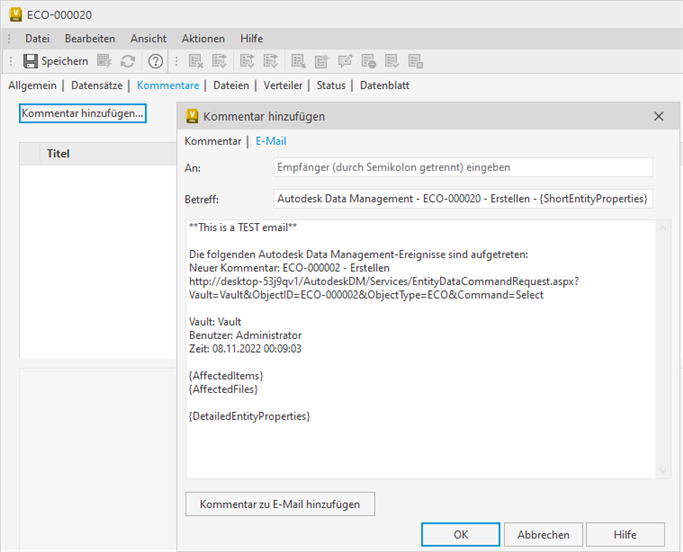Open the Ansicht menu

149,39
